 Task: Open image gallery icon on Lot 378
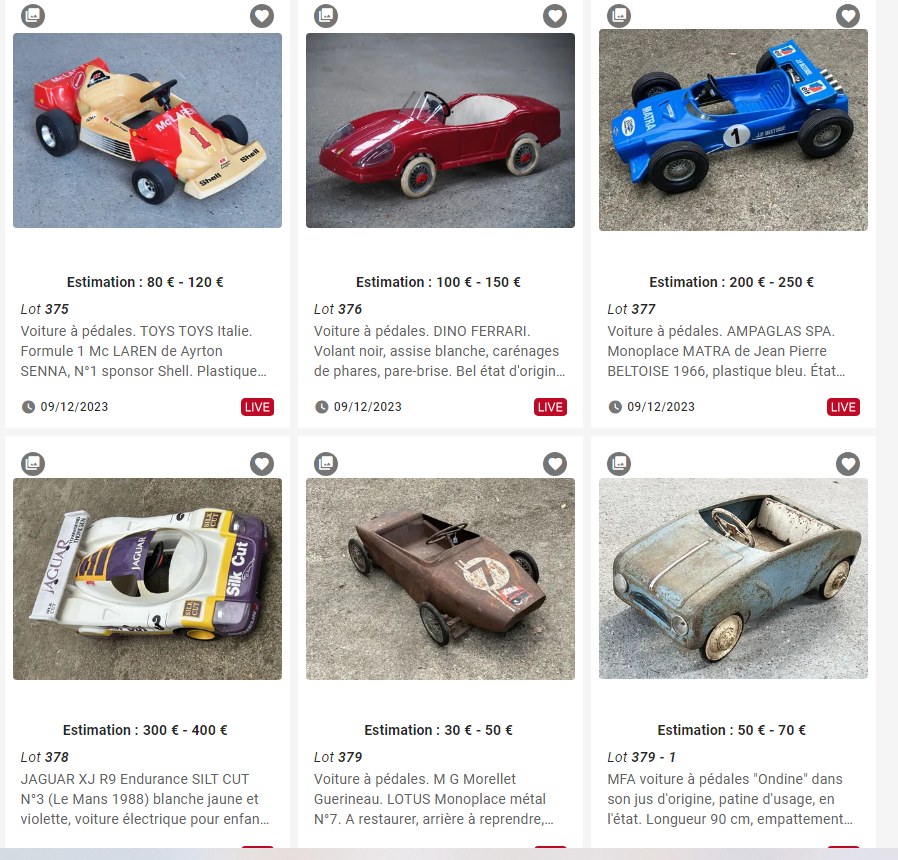click(x=33, y=463)
